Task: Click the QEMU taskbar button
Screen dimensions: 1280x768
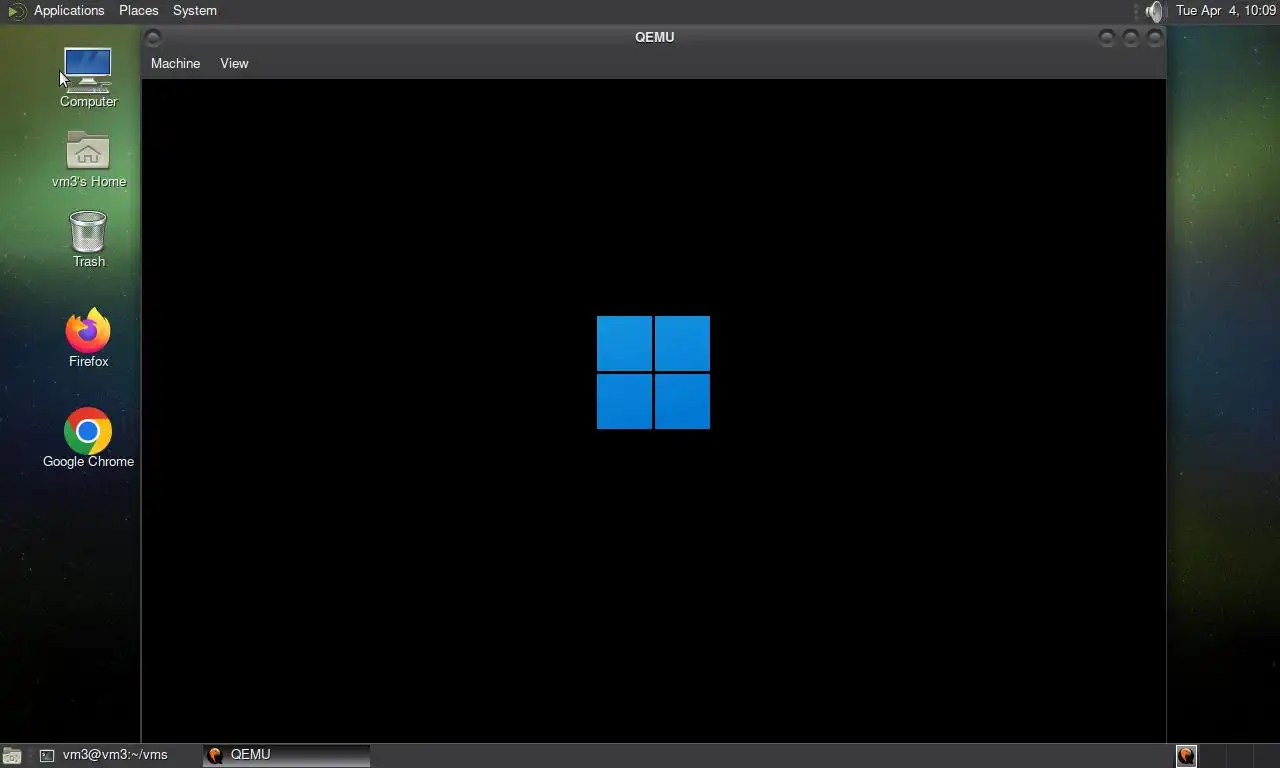Action: [286, 755]
